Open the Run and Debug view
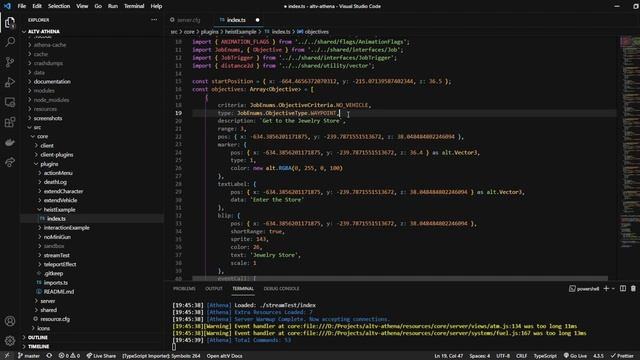This screenshot has width=640, height=360. (x=10, y=82)
